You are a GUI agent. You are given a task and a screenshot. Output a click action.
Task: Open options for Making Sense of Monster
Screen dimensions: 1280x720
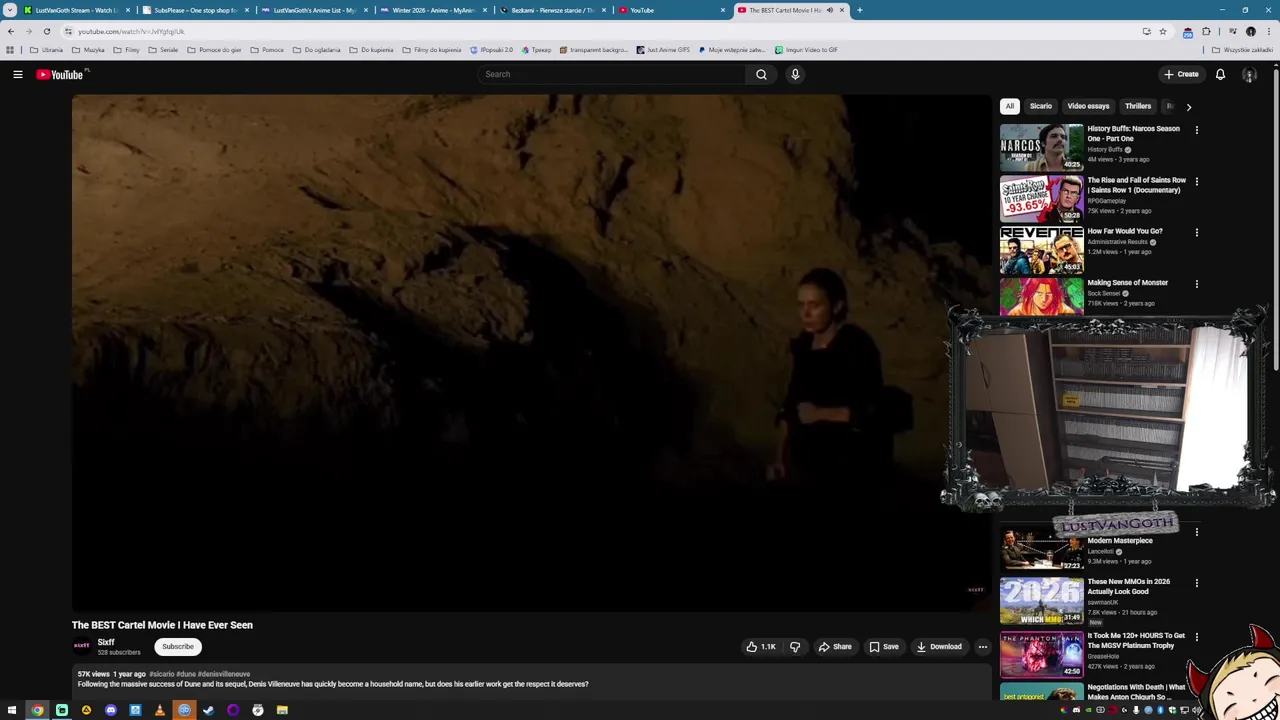(x=1196, y=284)
